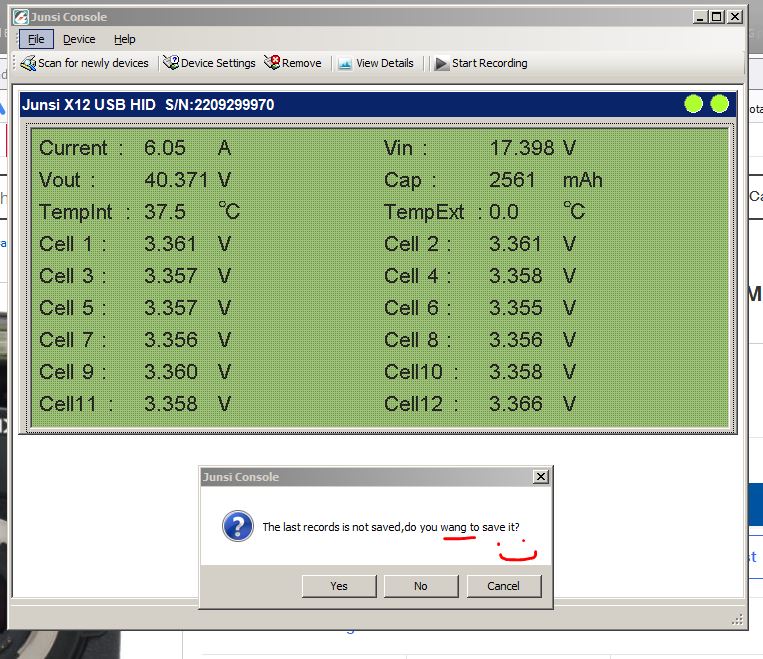
Task: Click the Cell 7 label
Action: tap(72, 340)
